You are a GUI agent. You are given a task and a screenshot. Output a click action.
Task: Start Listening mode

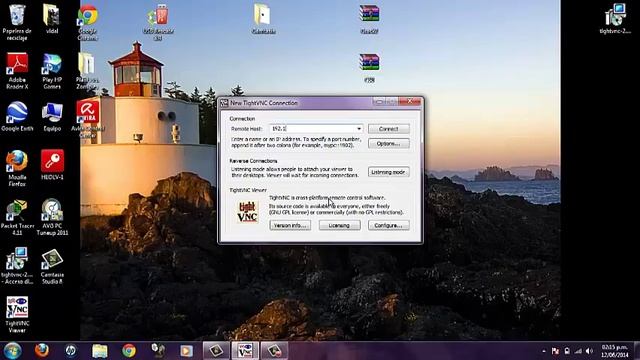(389, 172)
